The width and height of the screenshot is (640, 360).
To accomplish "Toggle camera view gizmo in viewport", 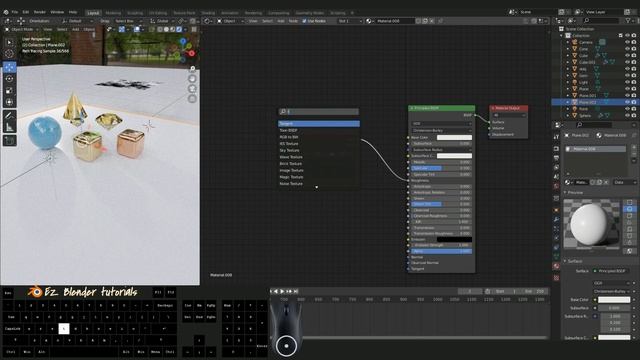I will click(192, 89).
